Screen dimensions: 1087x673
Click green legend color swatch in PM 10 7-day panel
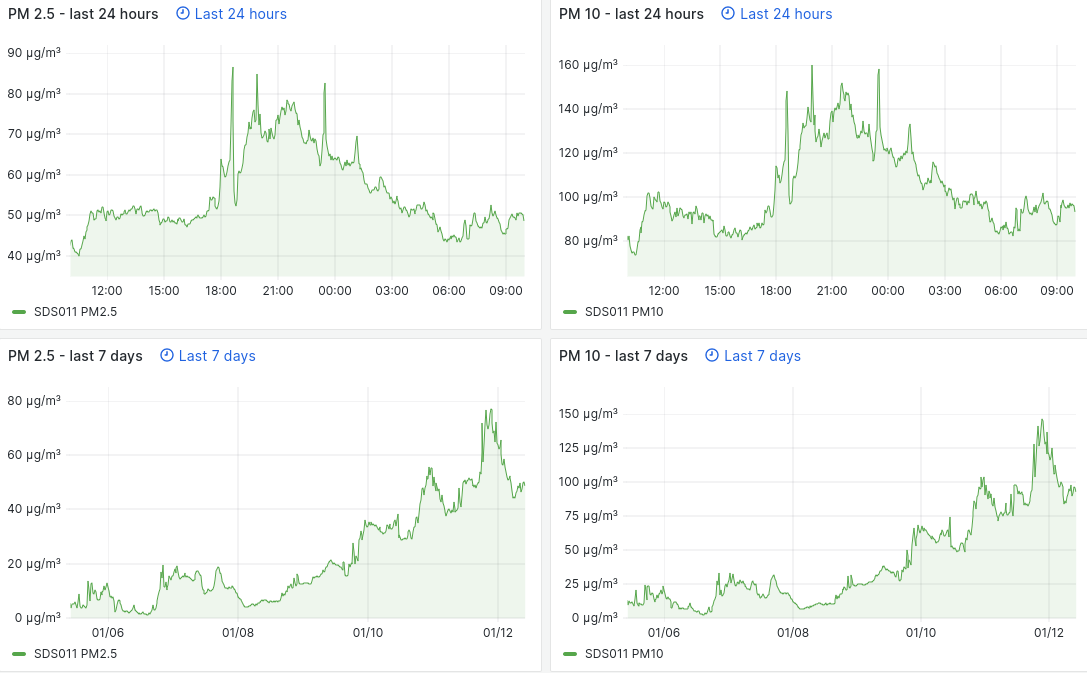570,654
